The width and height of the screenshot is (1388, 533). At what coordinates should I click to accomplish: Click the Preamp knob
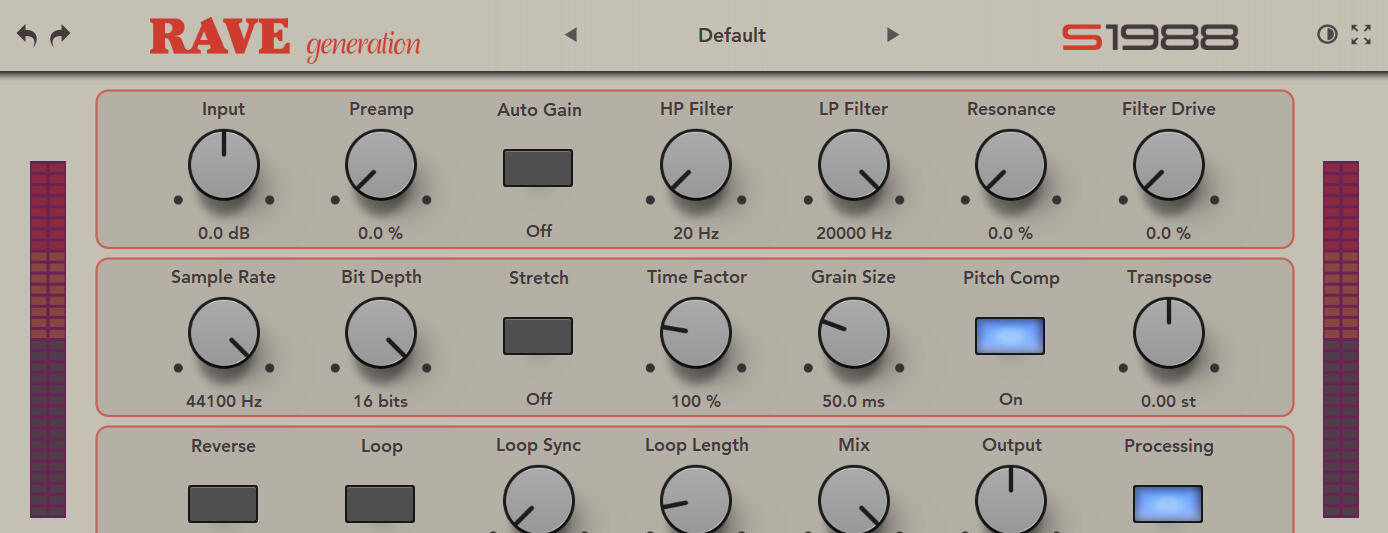click(381, 165)
